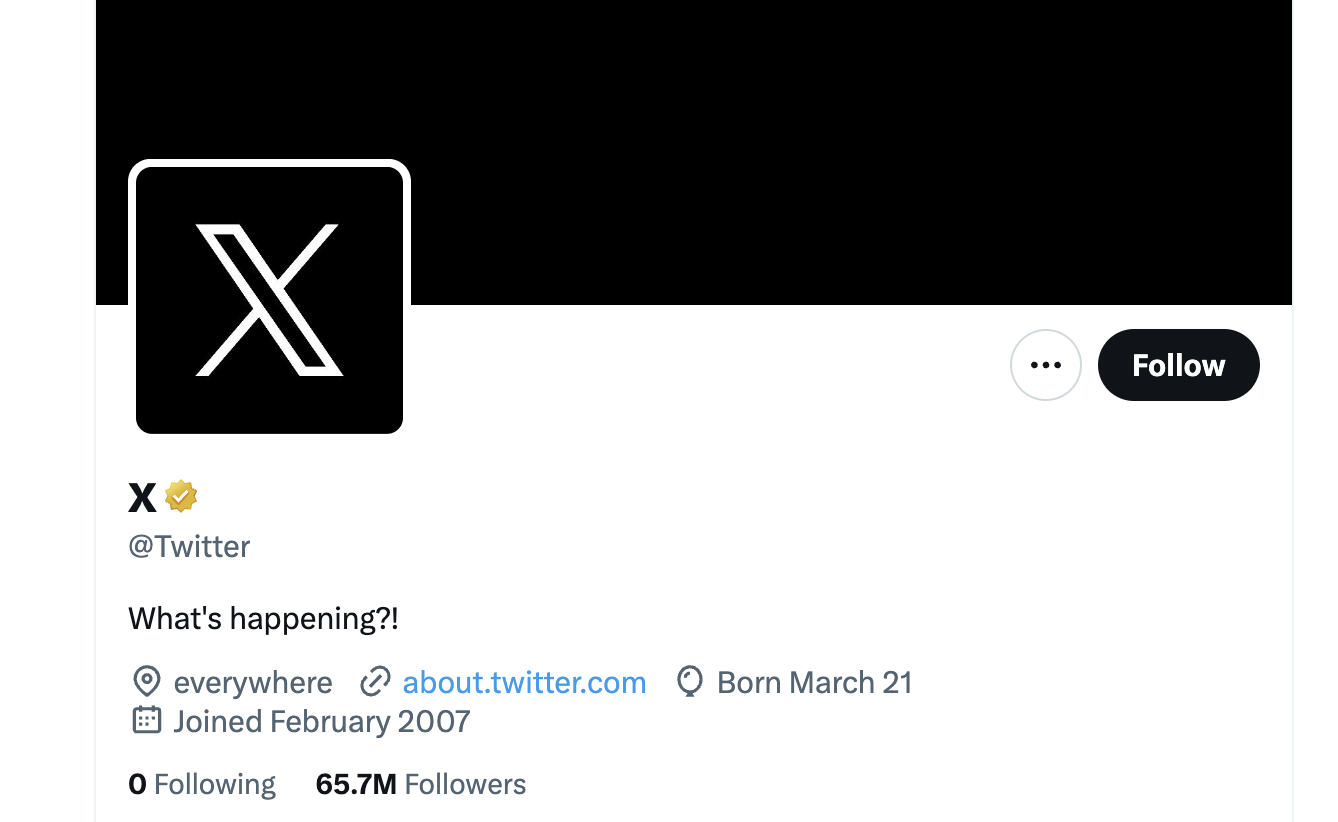Open the more options ellipsis menu
This screenshot has height=822, width=1338.
pos(1046,364)
